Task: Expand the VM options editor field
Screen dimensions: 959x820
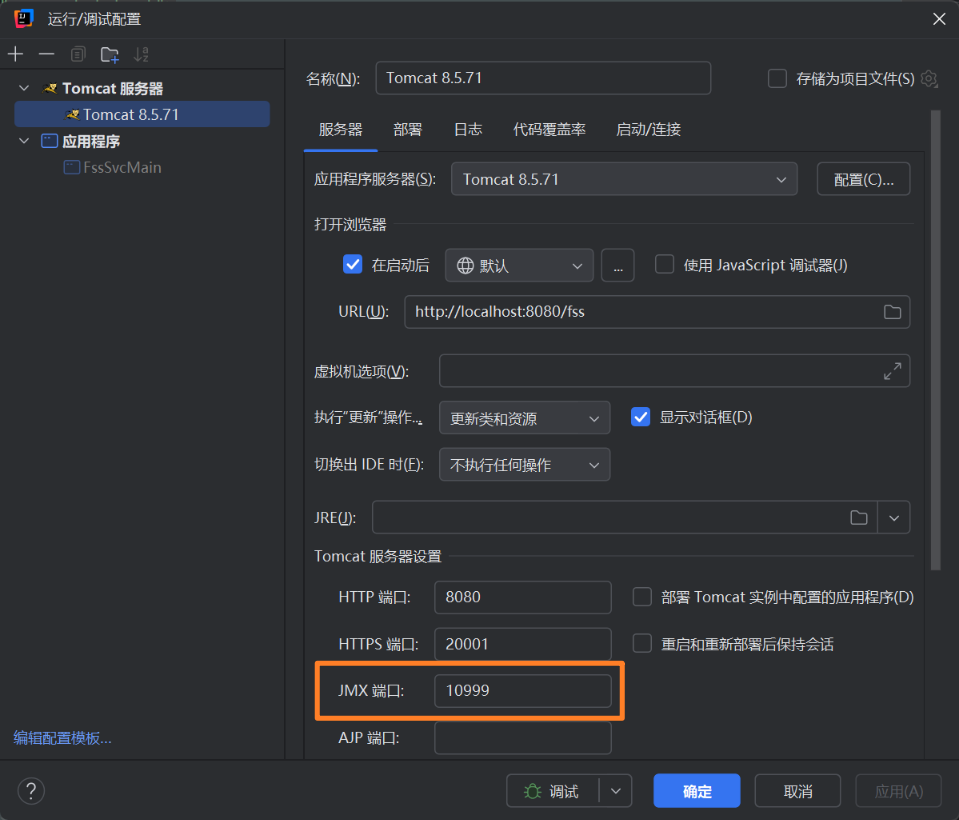Action: tap(891, 371)
